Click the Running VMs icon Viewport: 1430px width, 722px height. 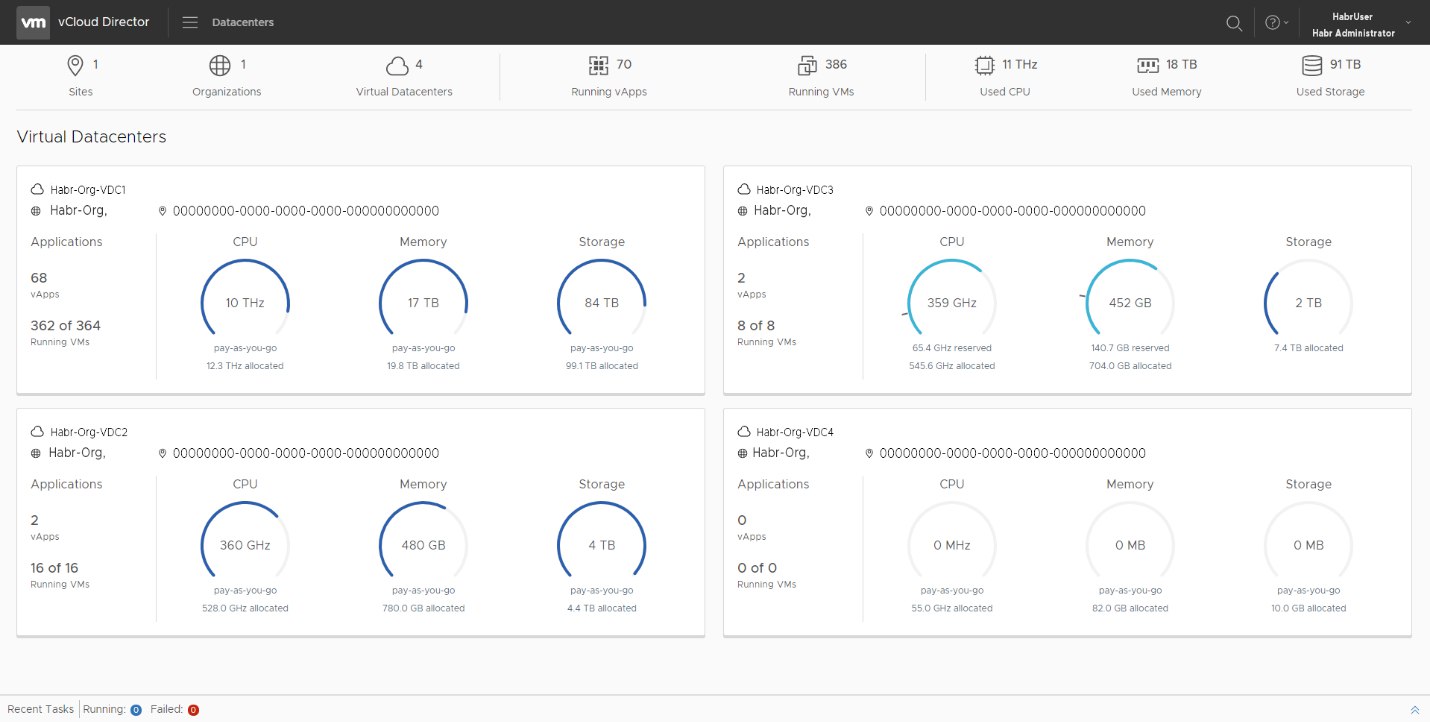[808, 66]
